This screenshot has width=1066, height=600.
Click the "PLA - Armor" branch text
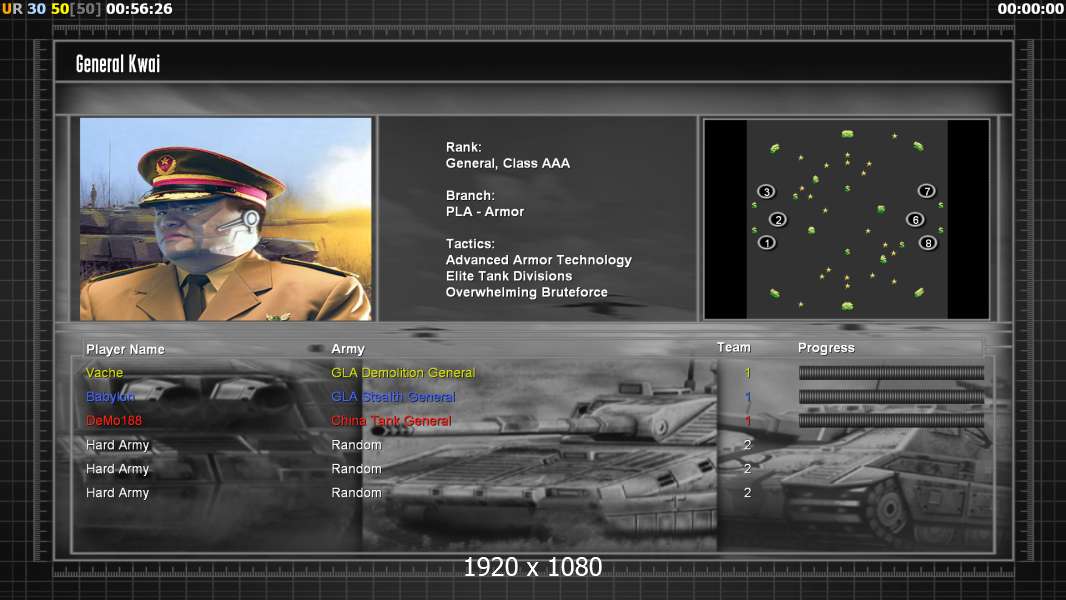(485, 211)
